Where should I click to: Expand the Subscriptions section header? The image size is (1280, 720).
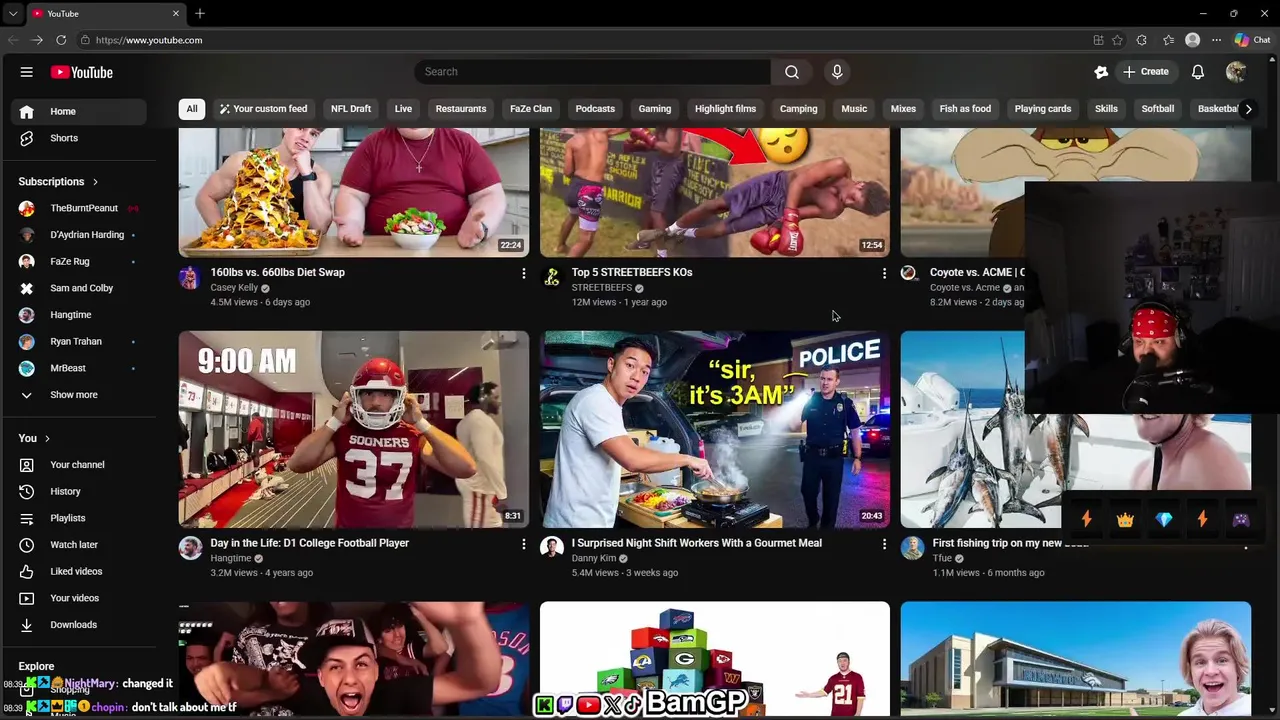click(58, 181)
